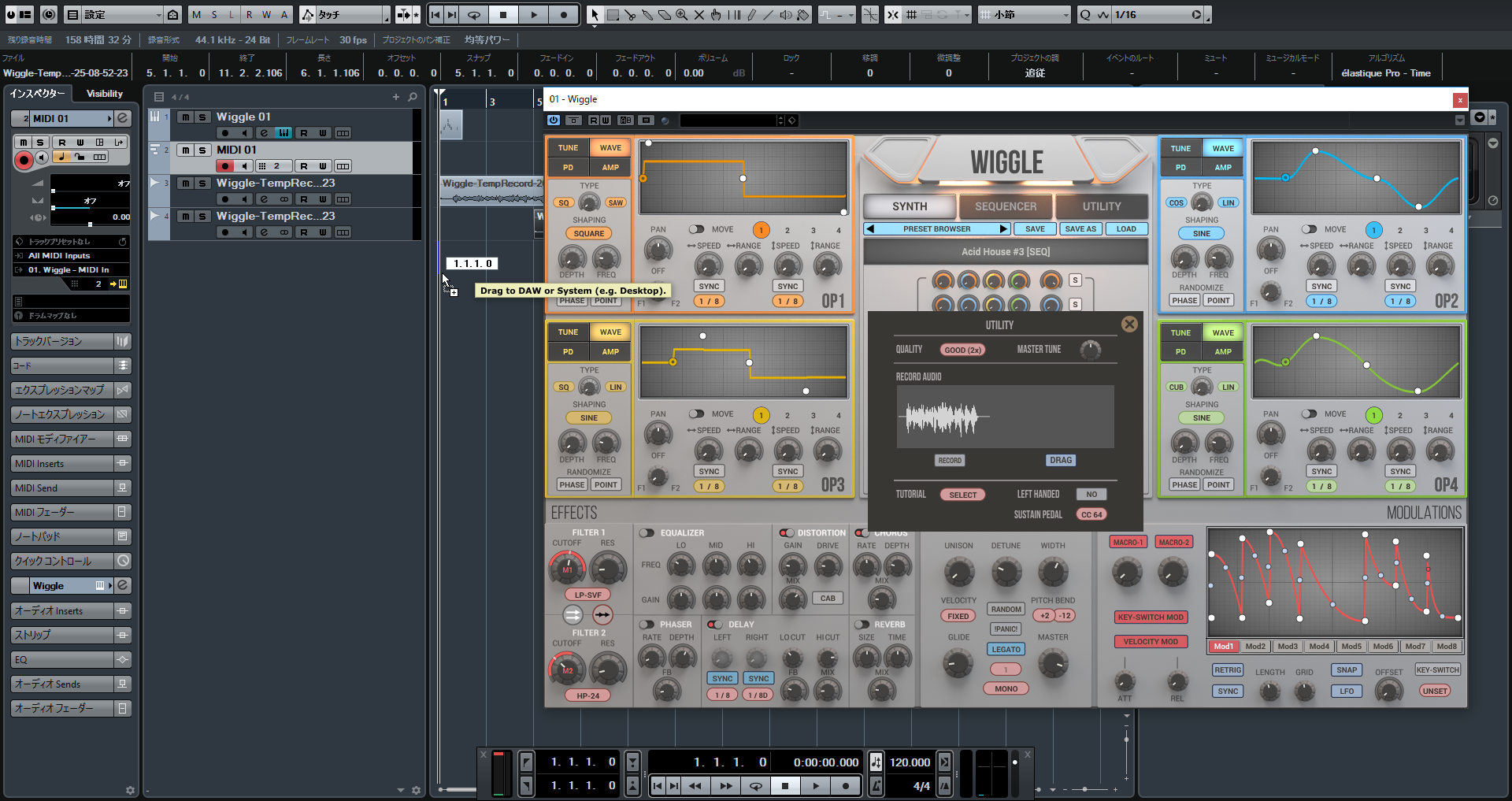Add track with plus icon
The width and height of the screenshot is (1512, 801).
tap(395, 97)
